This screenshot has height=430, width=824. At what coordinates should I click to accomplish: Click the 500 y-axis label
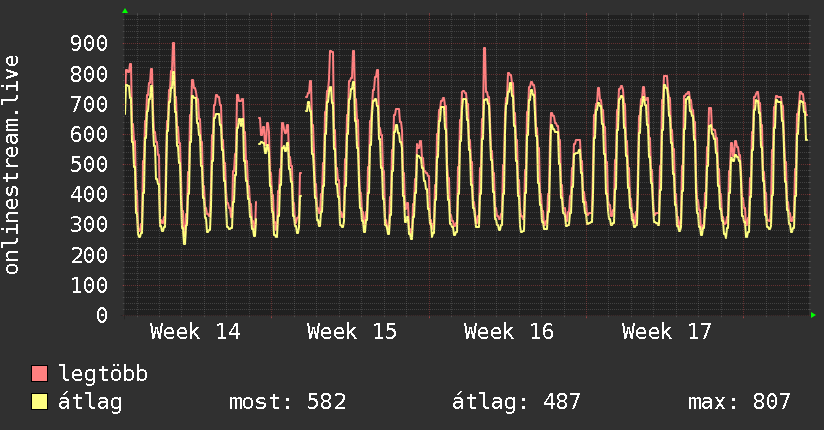[x=89, y=165]
